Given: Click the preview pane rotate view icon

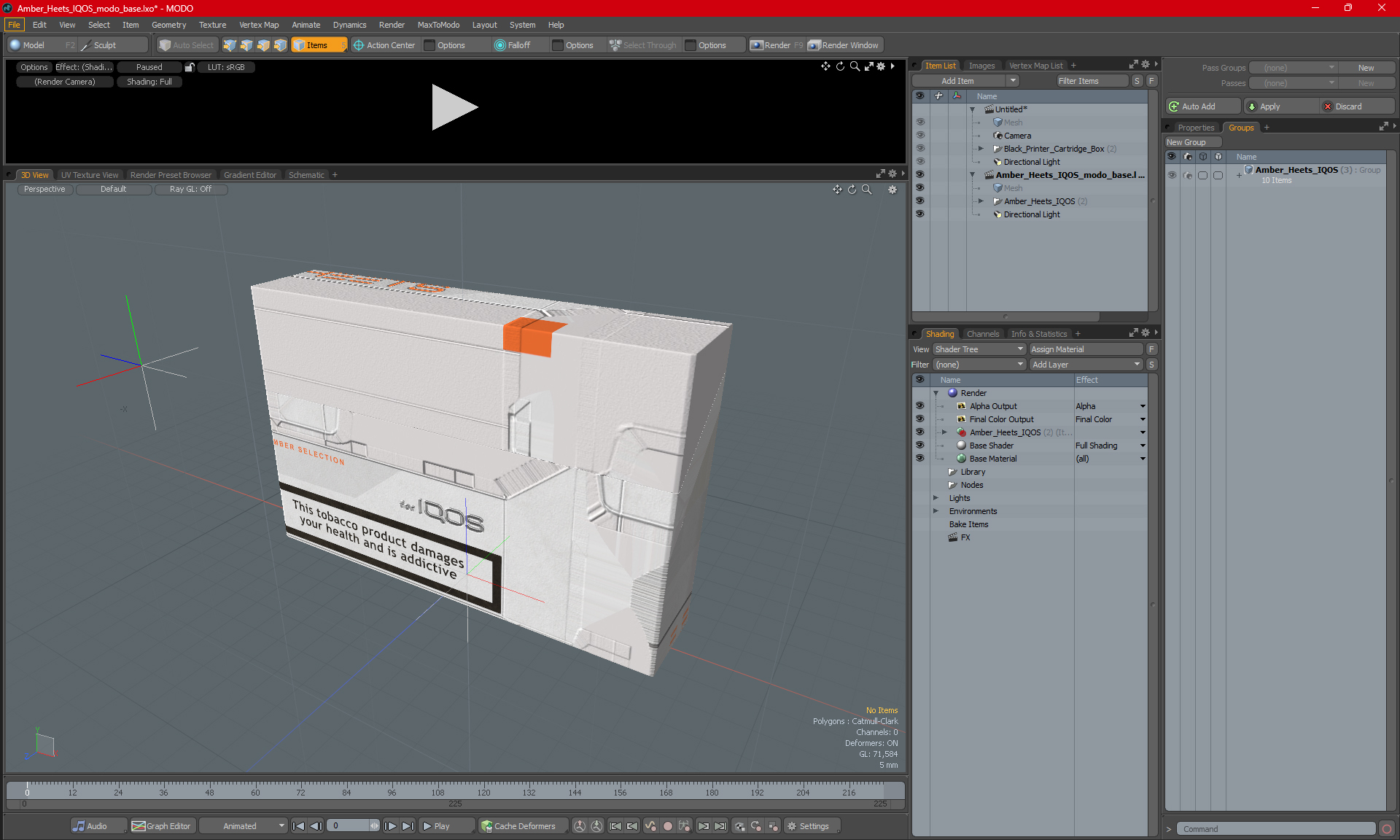Looking at the screenshot, I should [x=840, y=66].
